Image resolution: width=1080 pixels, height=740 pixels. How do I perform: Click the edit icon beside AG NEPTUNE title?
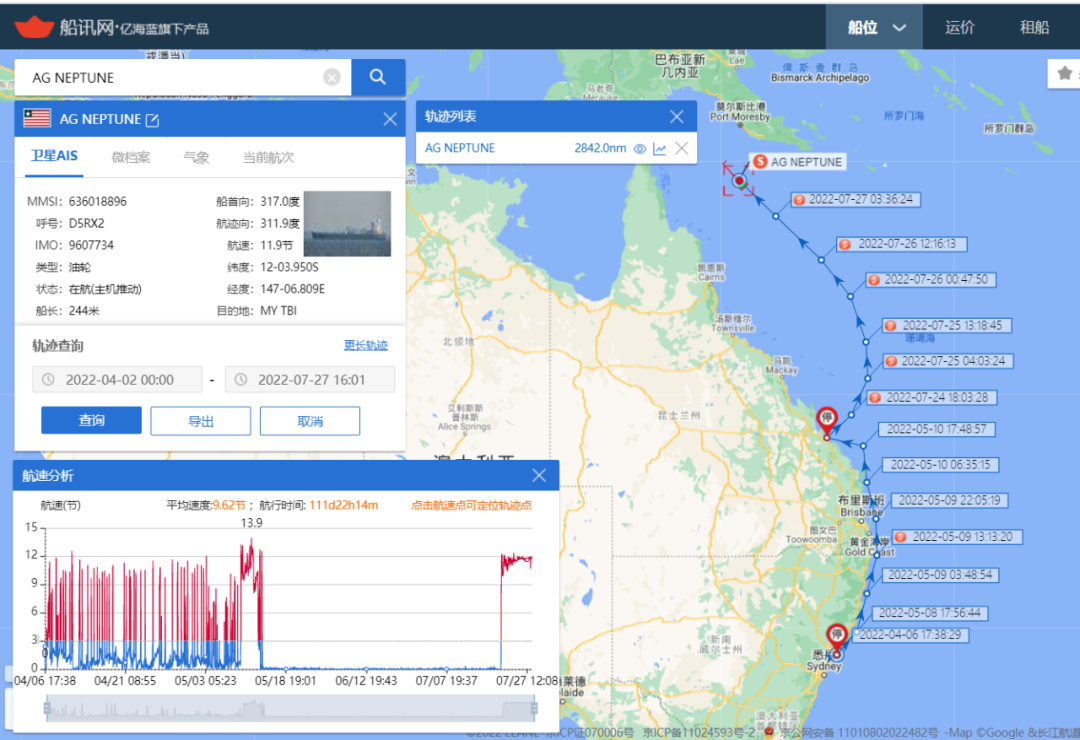coord(153,120)
